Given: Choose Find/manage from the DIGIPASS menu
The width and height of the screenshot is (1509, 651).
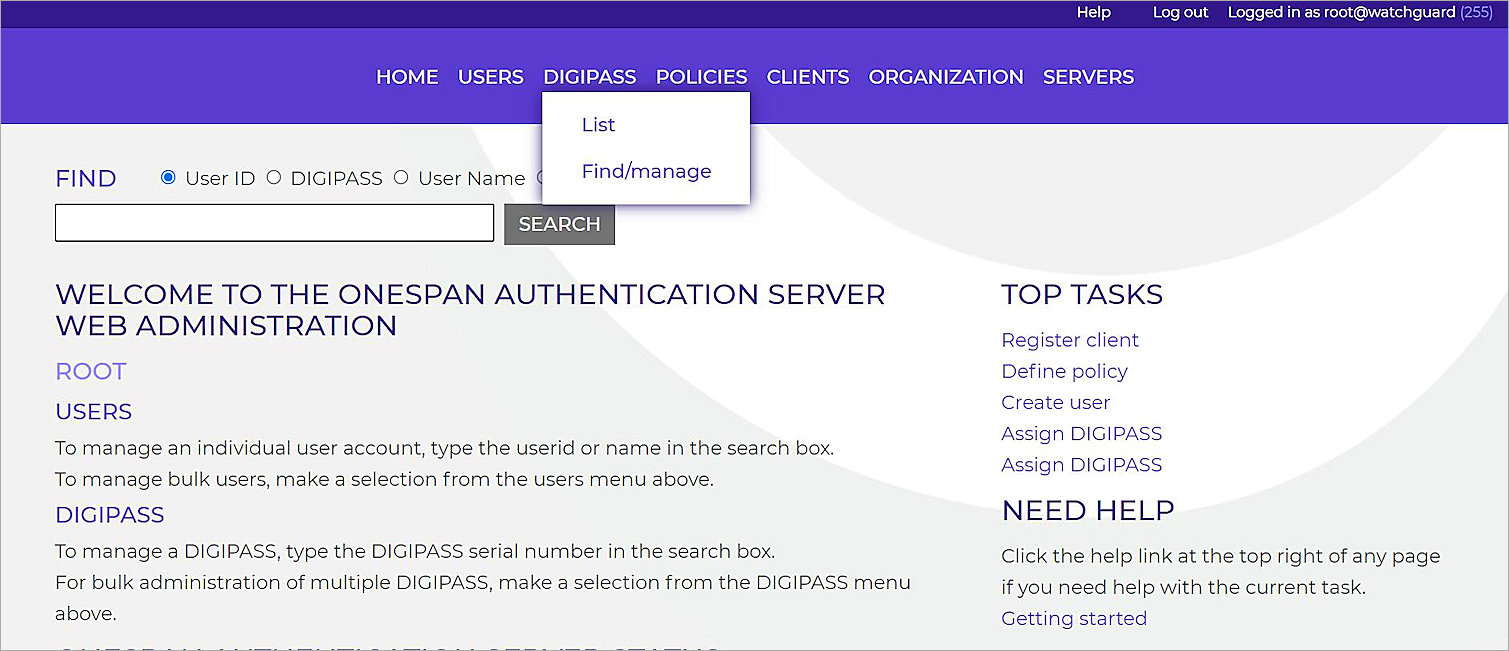Looking at the screenshot, I should 646,171.
